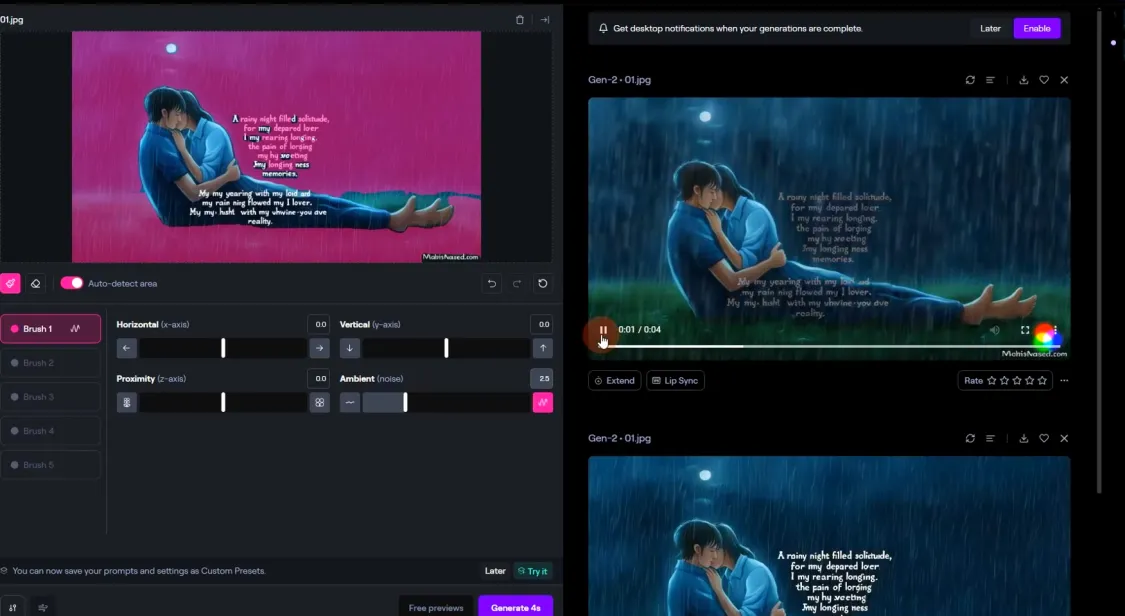1125x616 pixels.
Task: Pause the playing video
Action: click(603, 330)
